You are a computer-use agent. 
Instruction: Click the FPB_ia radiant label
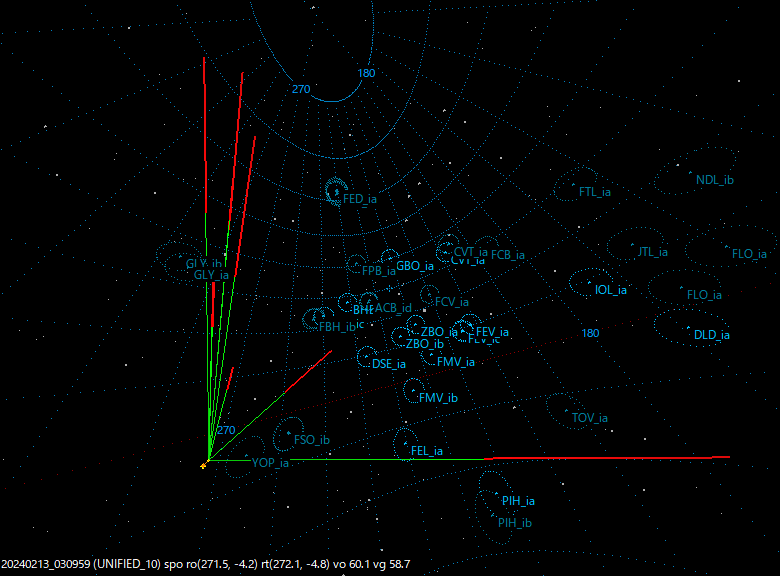379,271
